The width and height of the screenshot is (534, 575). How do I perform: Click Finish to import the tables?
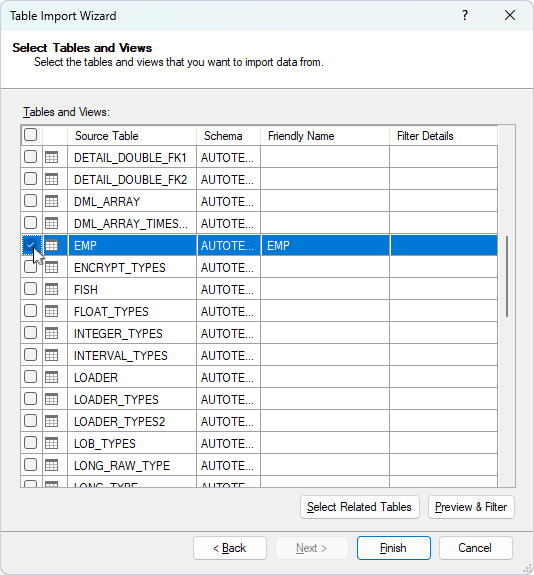[x=394, y=548]
